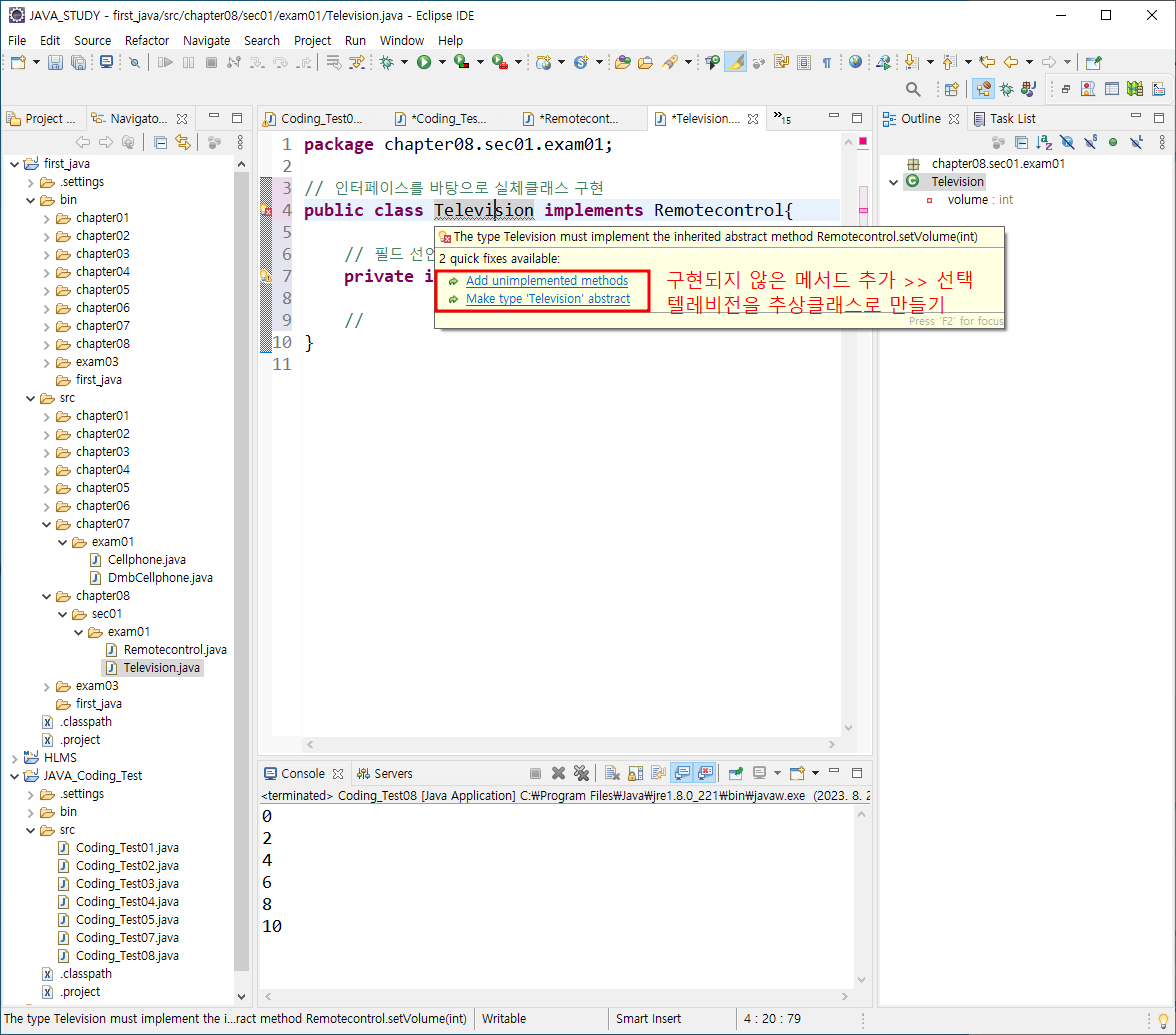This screenshot has height=1035, width=1176.
Task: Click the magnifier Quick Access search icon
Action: [913, 89]
